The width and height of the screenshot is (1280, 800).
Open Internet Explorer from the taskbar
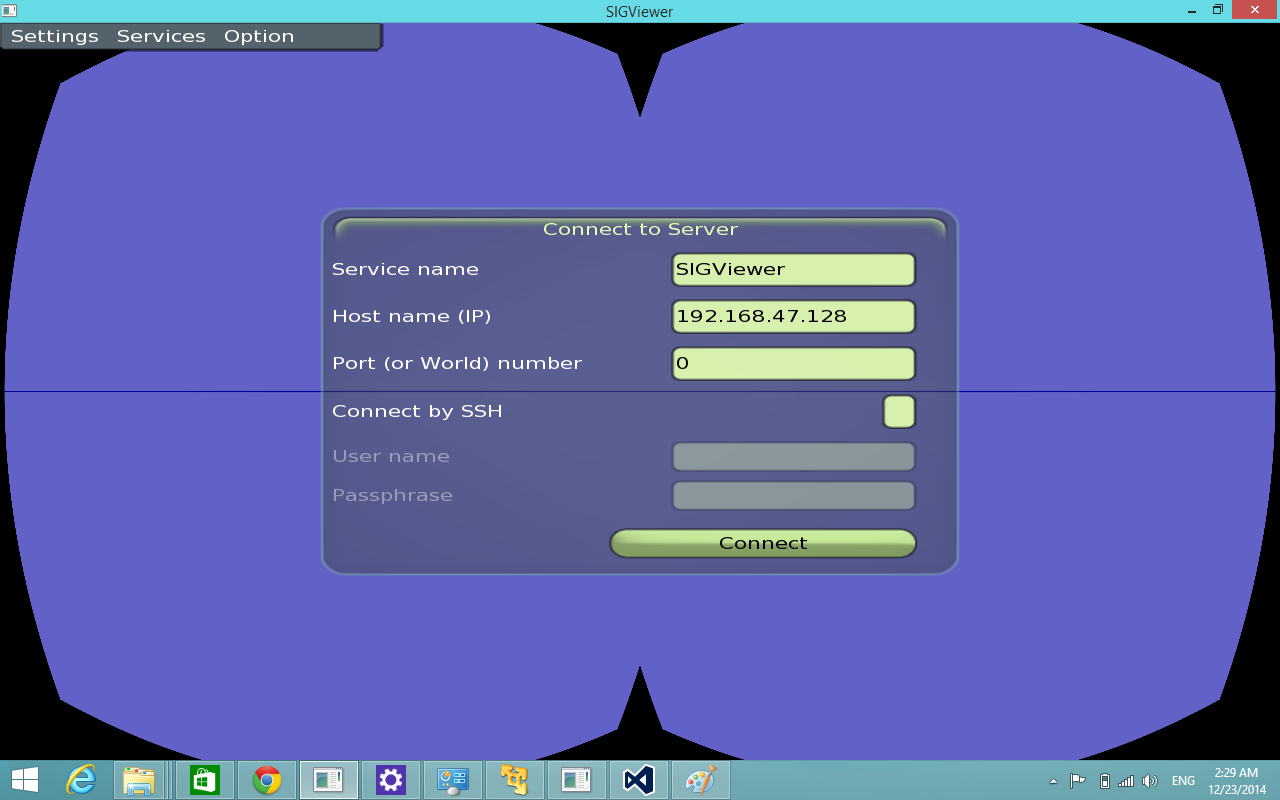[81, 780]
